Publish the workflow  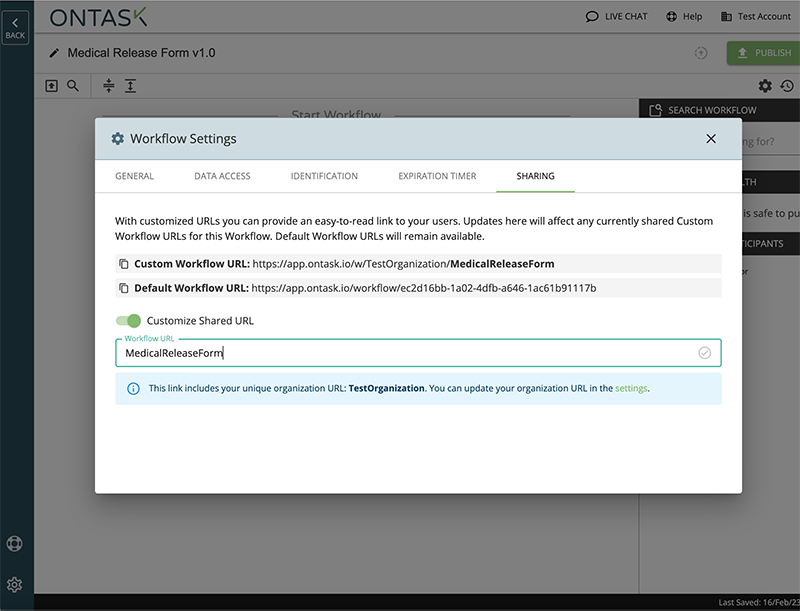[x=764, y=53]
